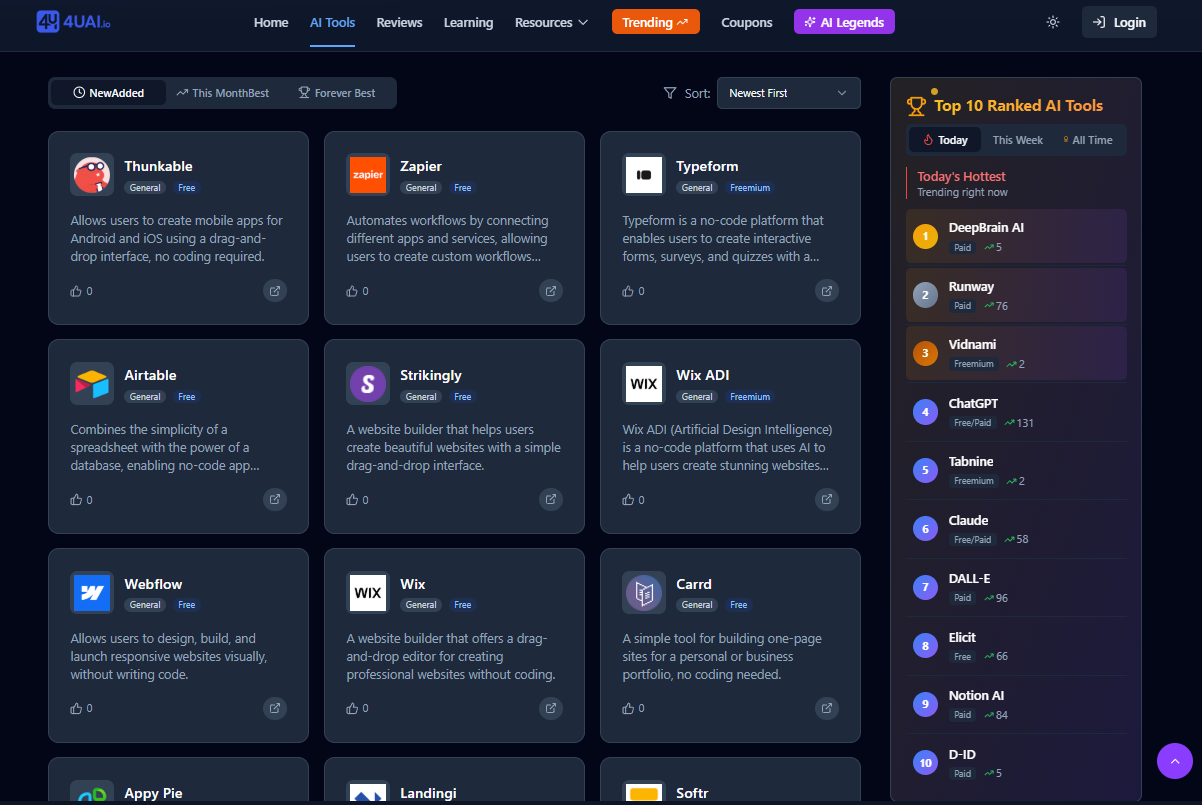1202x805 pixels.
Task: Select the AI Tools menu item
Action: [x=332, y=22]
